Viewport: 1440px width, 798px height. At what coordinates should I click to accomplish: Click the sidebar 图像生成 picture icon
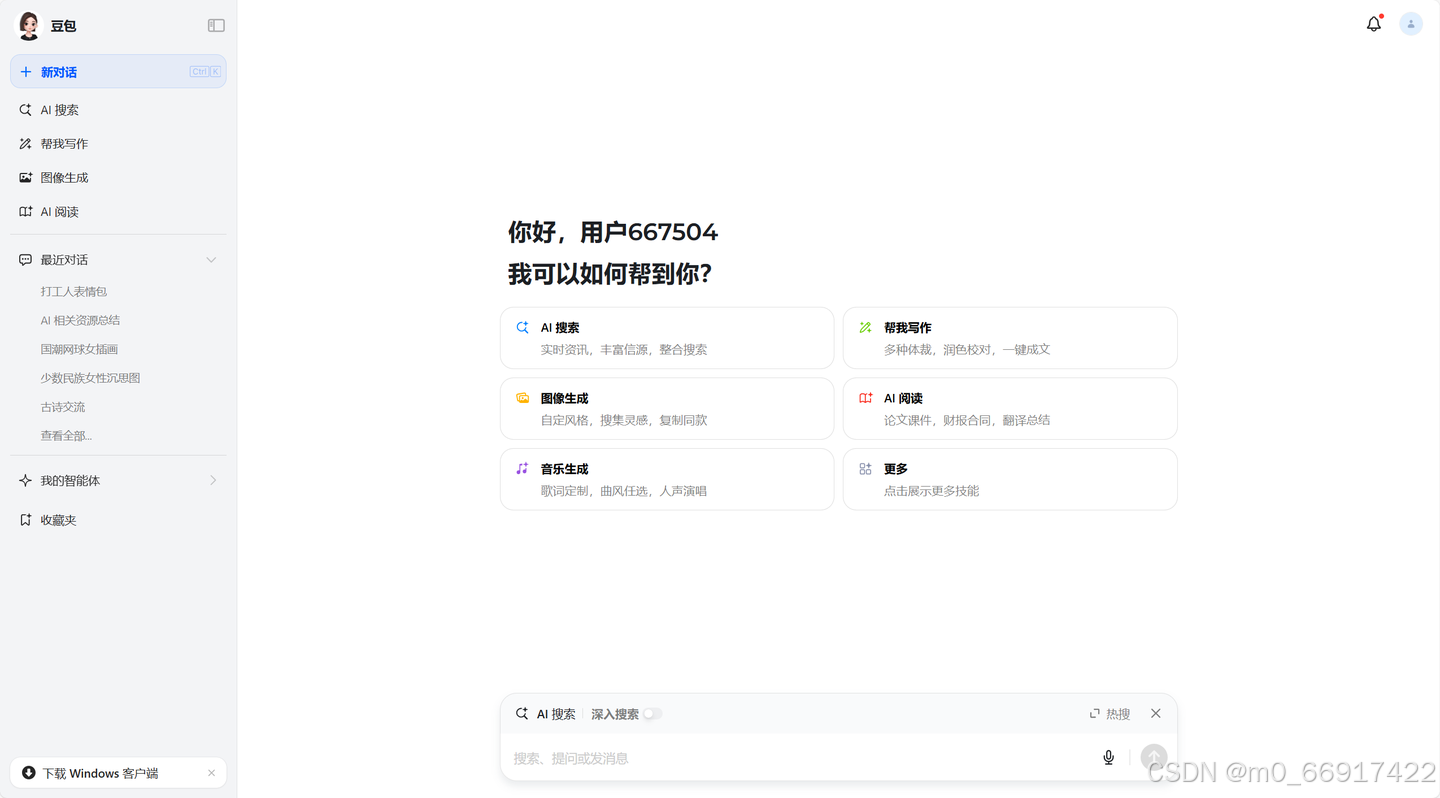tap(26, 178)
